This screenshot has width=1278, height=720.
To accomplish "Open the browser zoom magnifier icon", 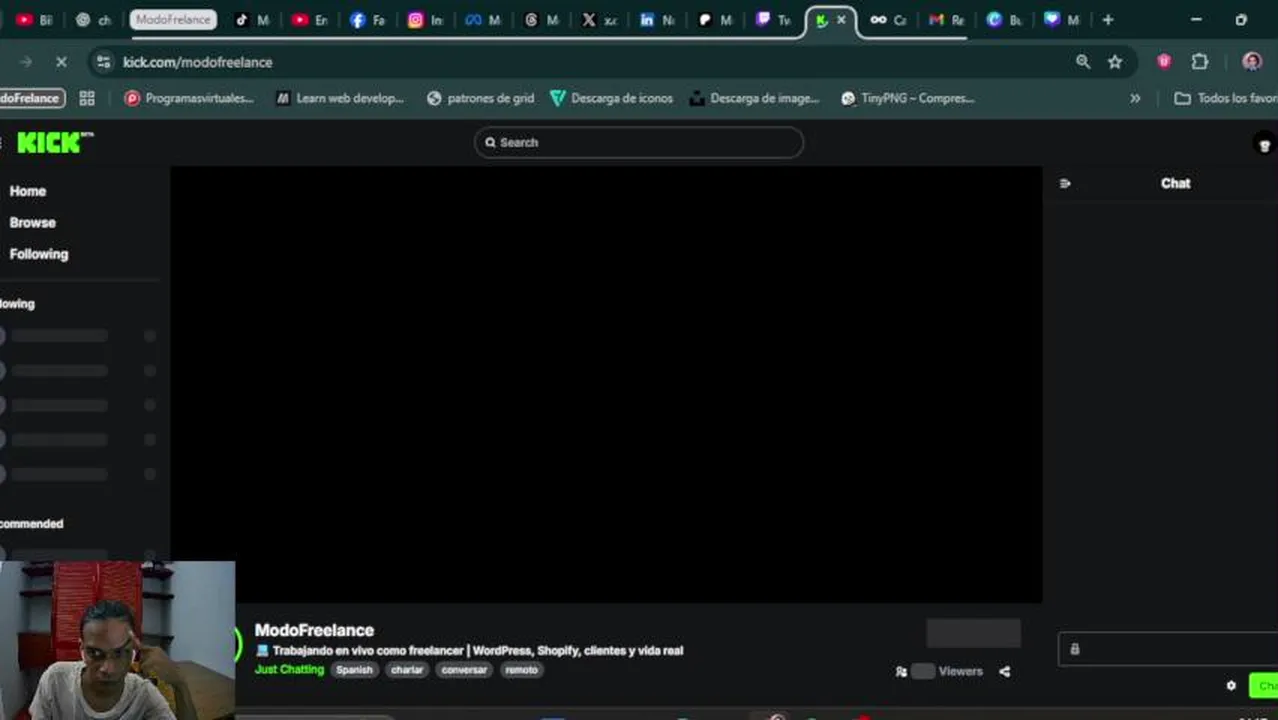I will (x=1083, y=62).
